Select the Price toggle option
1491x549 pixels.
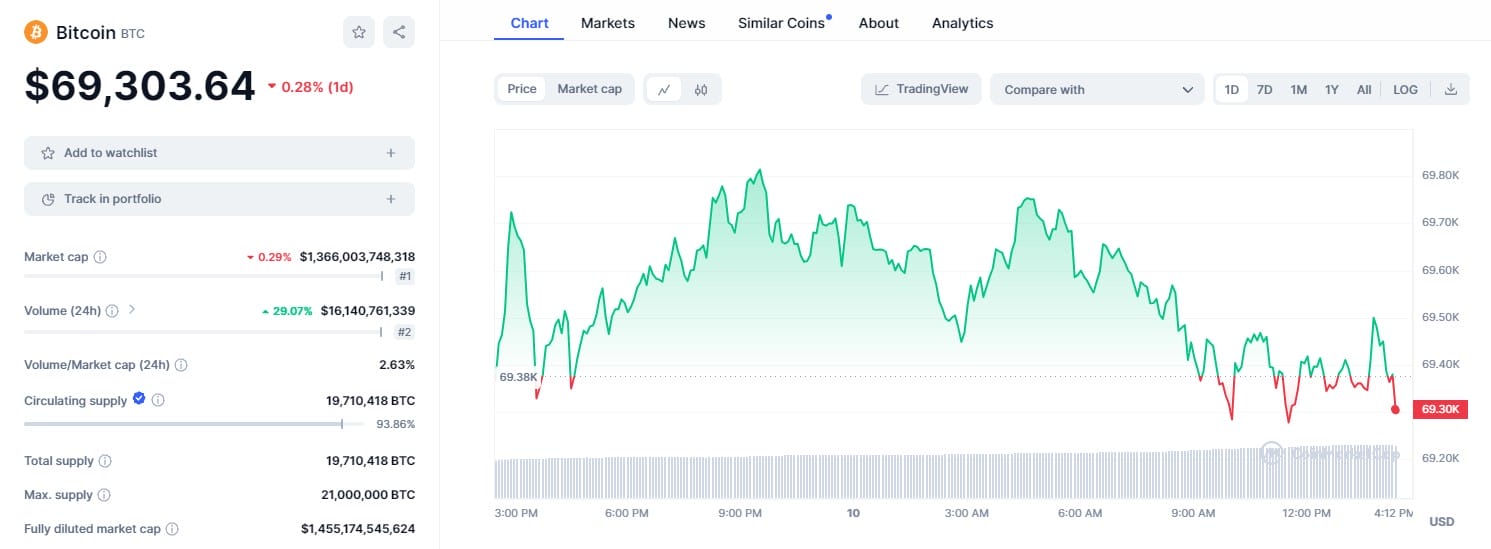click(x=522, y=89)
